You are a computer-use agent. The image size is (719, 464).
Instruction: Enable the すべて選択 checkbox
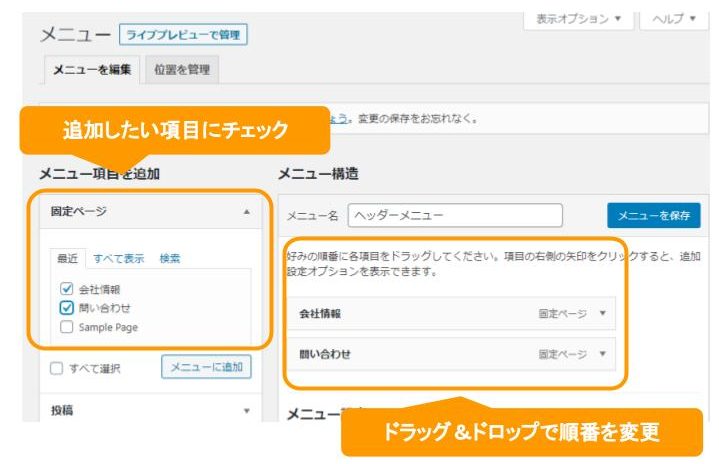pos(57,368)
